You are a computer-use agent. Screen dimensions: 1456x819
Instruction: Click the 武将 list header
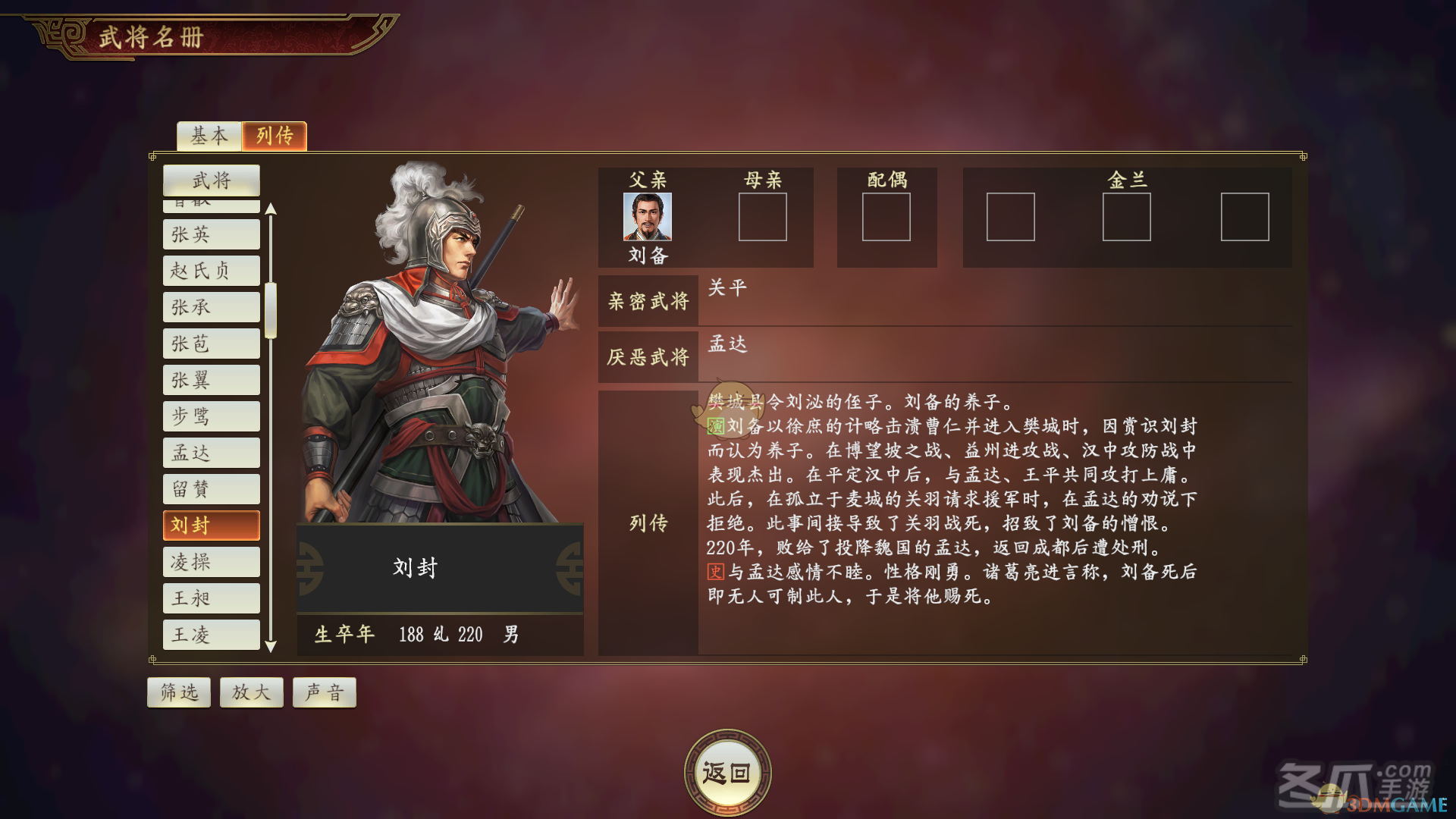(212, 180)
